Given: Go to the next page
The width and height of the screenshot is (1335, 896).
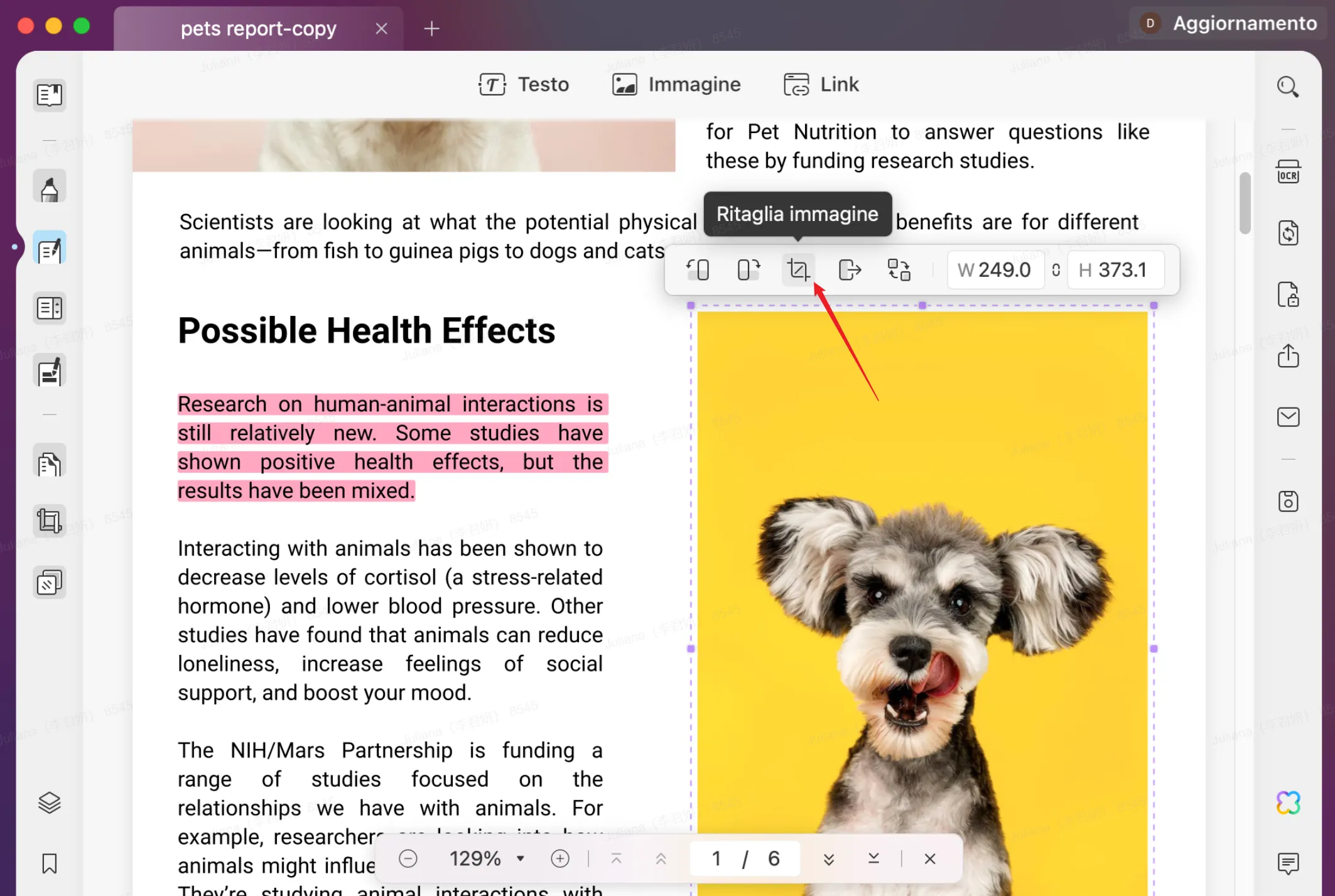Looking at the screenshot, I should pos(829,858).
